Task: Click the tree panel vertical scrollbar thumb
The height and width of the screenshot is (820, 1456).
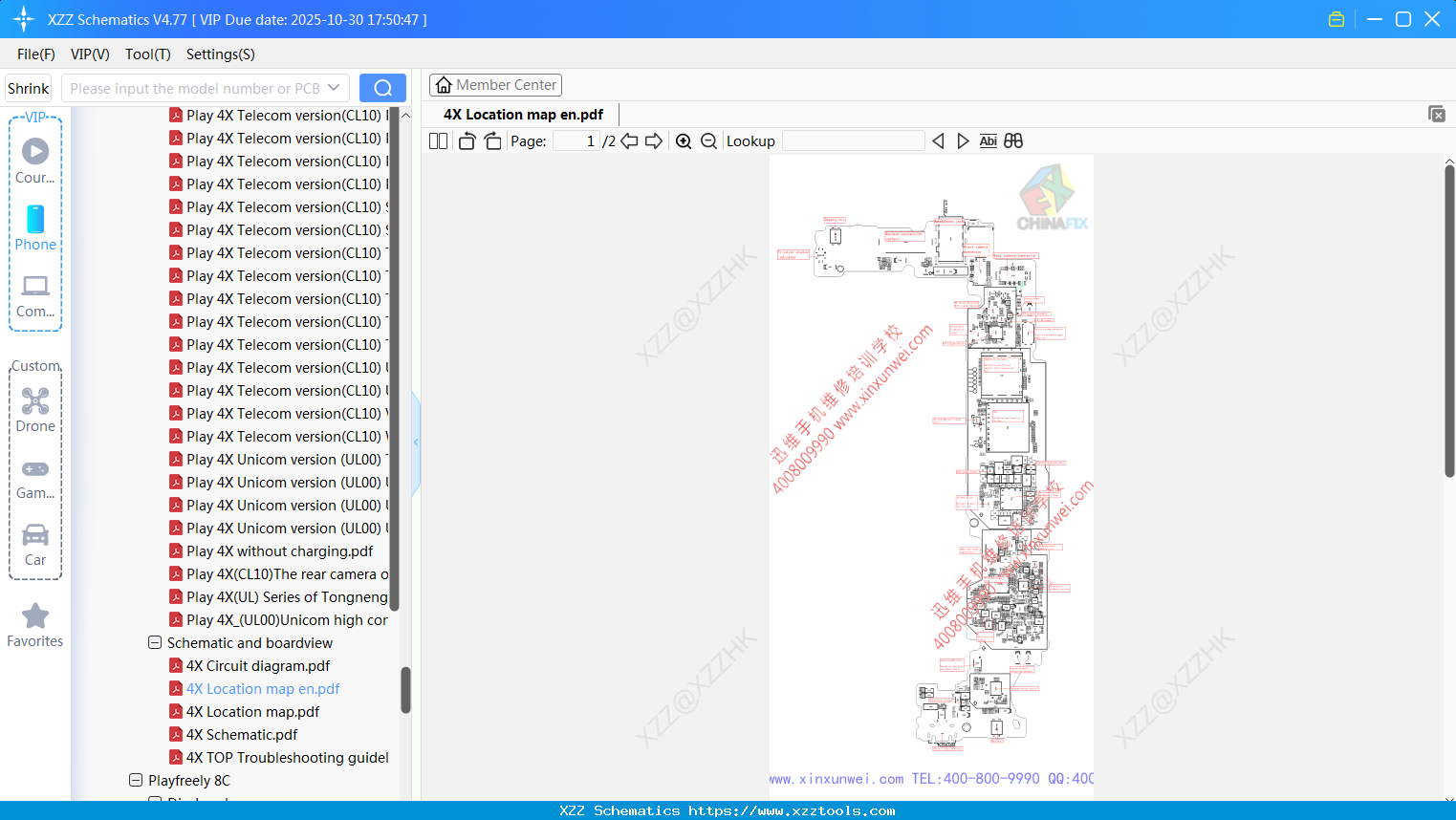Action: coord(405,690)
